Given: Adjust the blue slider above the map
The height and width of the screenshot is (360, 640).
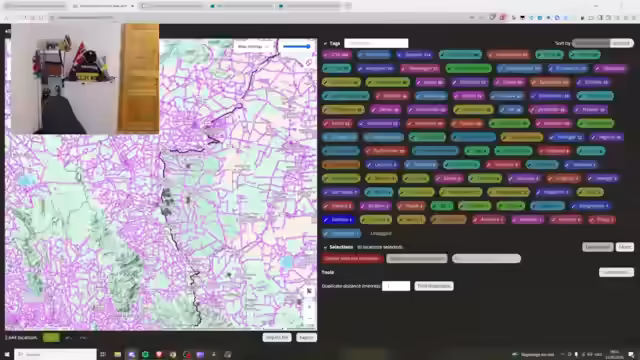Looking at the screenshot, I should pyautogui.click(x=297, y=47).
